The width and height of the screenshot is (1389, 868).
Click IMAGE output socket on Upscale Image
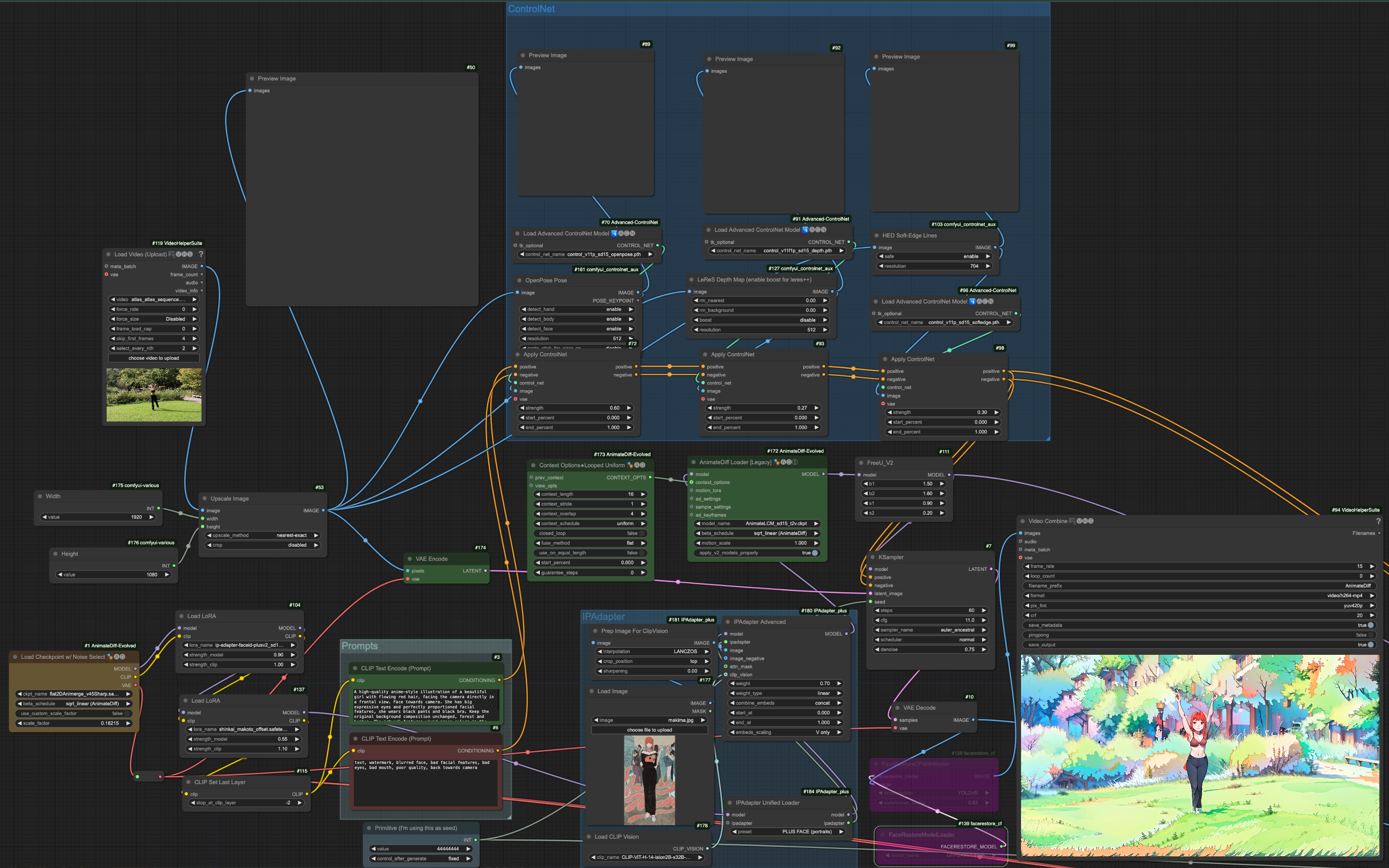323,510
